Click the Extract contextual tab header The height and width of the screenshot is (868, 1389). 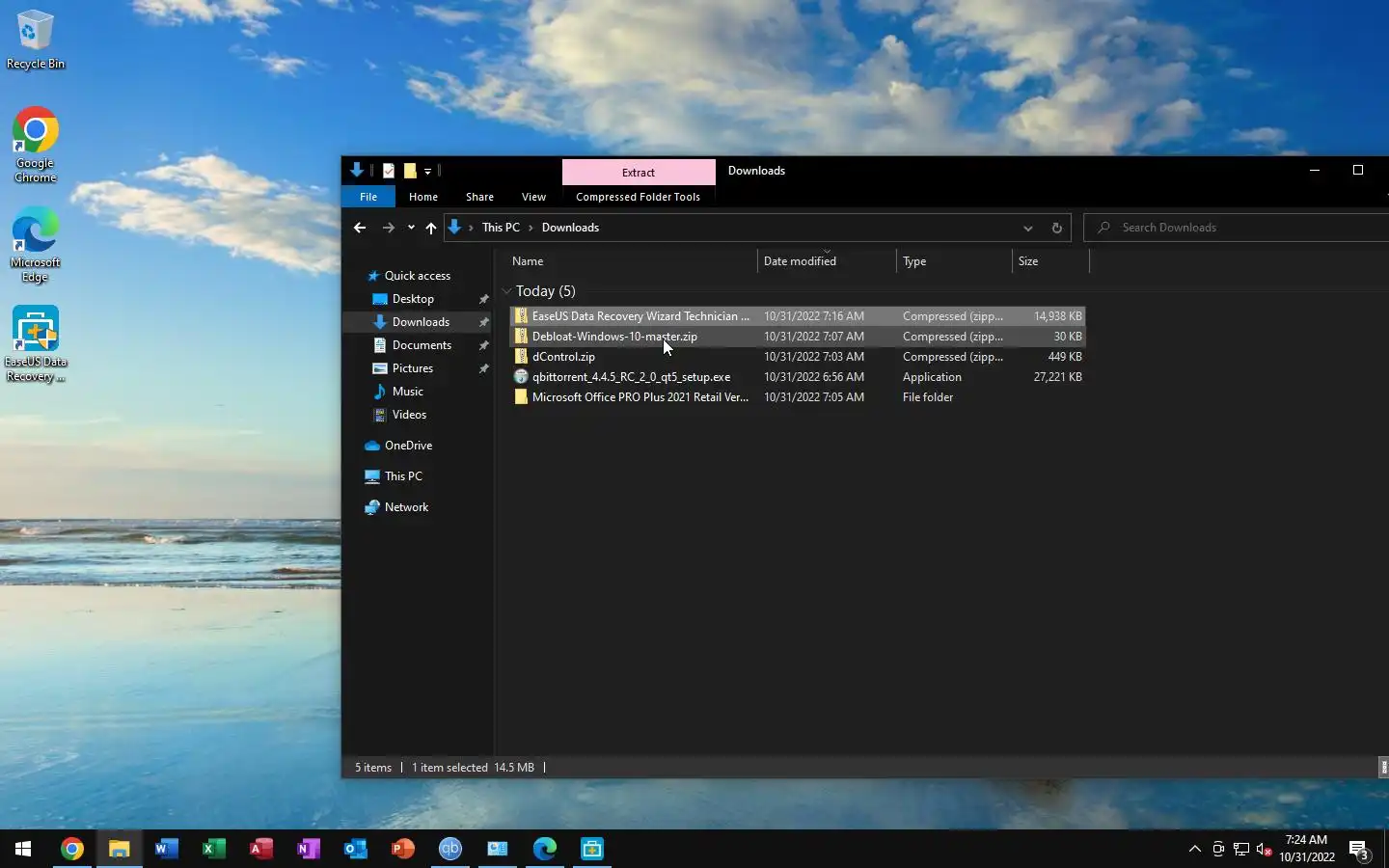(x=639, y=172)
